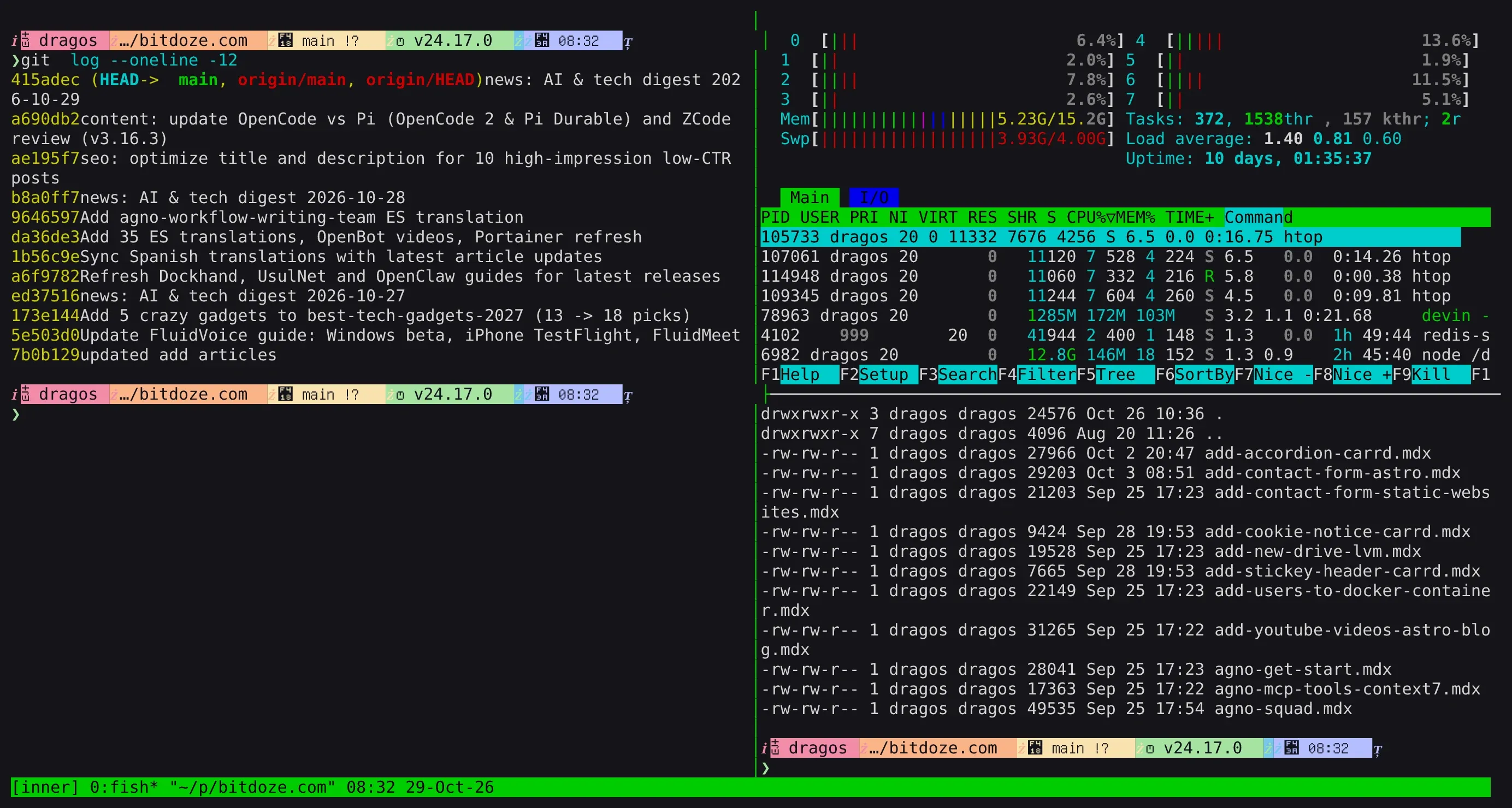Click file agno-squad.mdx in listing

(x=1283, y=709)
